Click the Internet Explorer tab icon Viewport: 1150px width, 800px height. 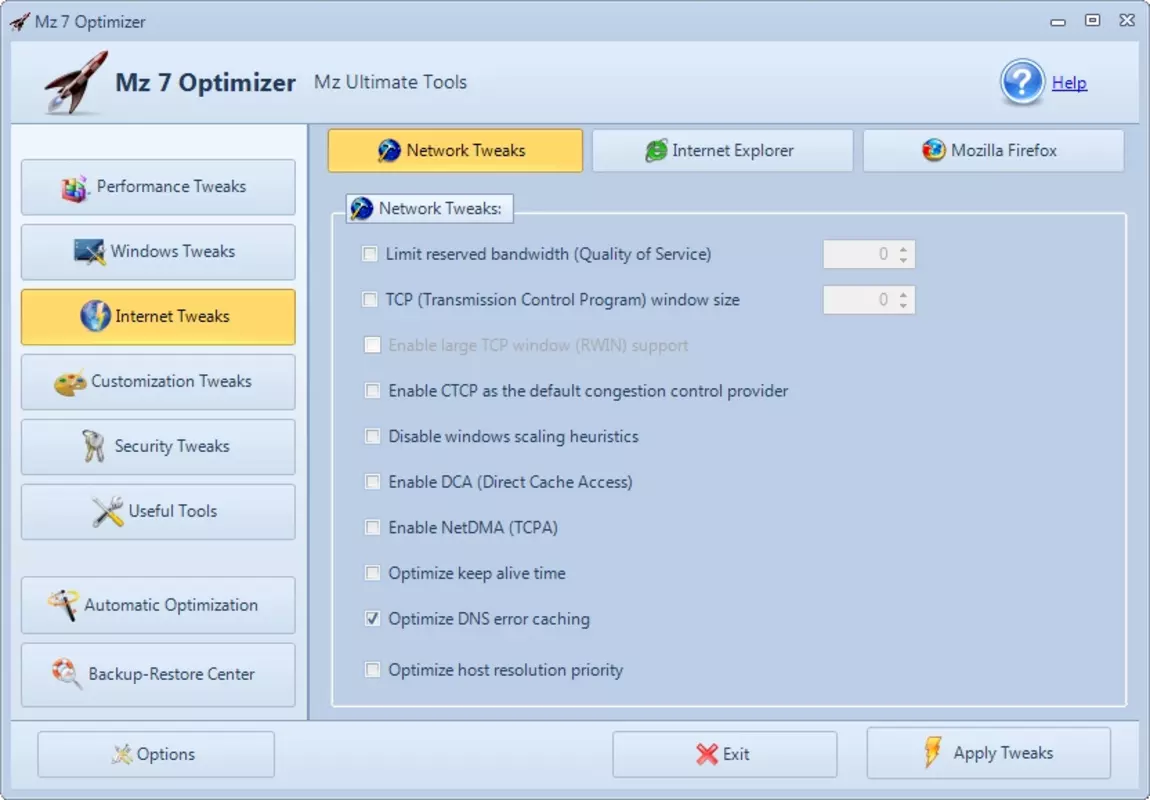(656, 150)
